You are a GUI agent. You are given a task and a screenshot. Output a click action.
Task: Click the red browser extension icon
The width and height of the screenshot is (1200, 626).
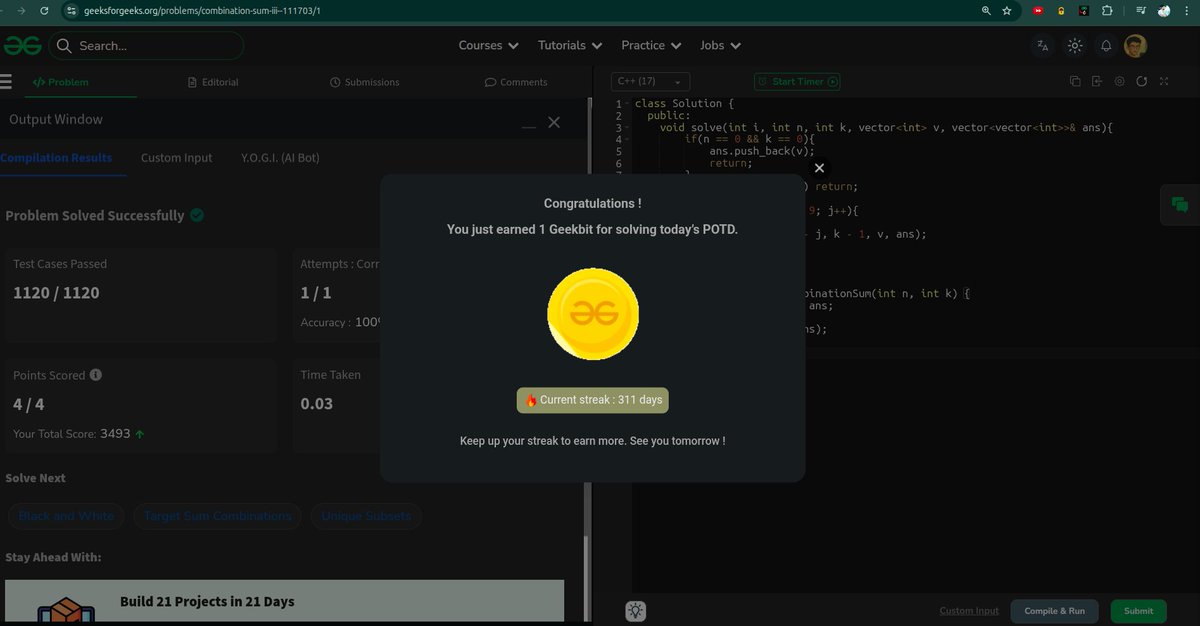pyautogui.click(x=1039, y=10)
